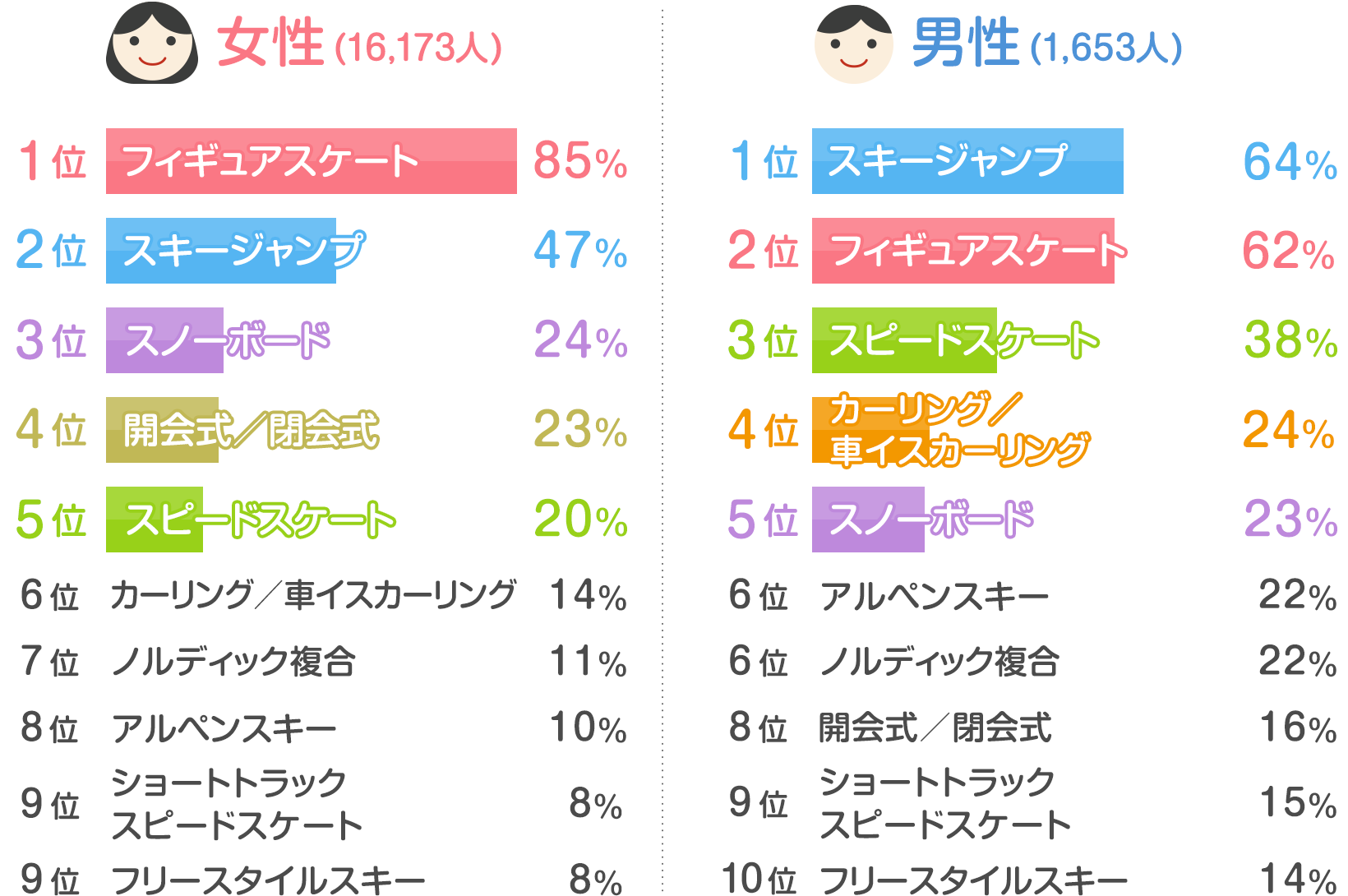Image resolution: width=1348 pixels, height=896 pixels.
Task: Click the olive 開会式/閉会式 bar under 女性
Action: 162,430
